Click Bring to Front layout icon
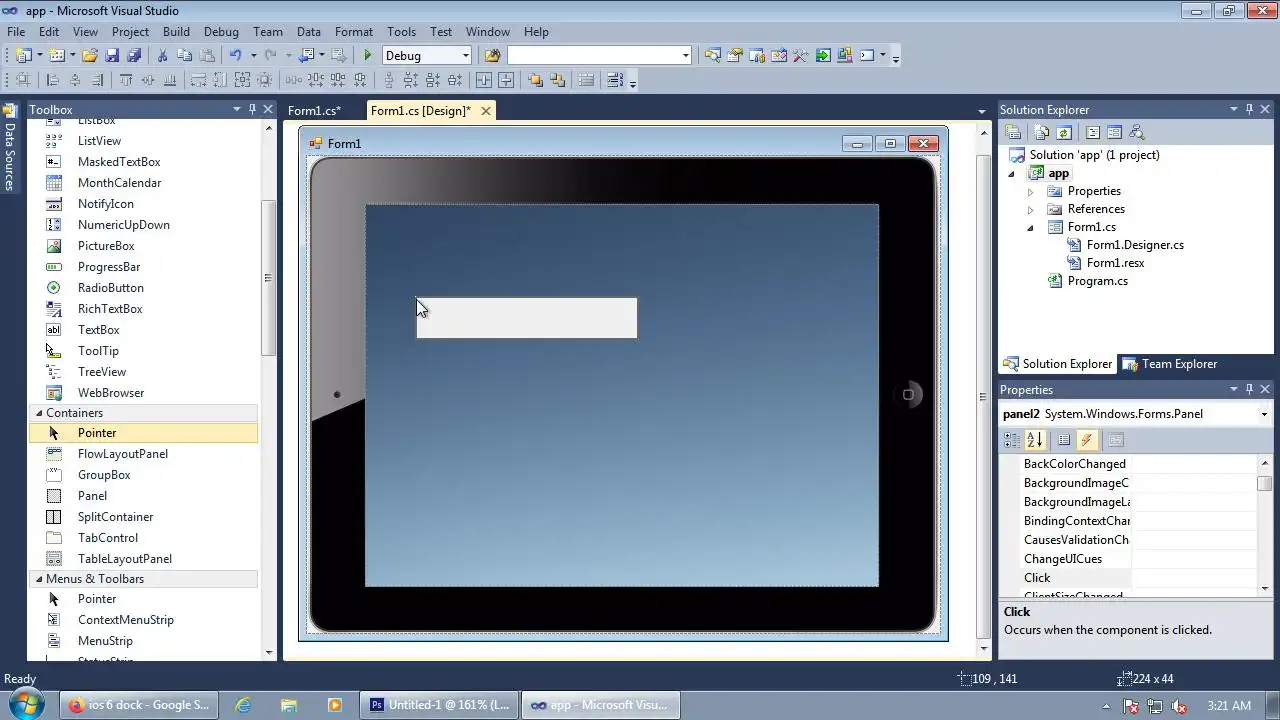Image resolution: width=1280 pixels, height=720 pixels. (536, 81)
